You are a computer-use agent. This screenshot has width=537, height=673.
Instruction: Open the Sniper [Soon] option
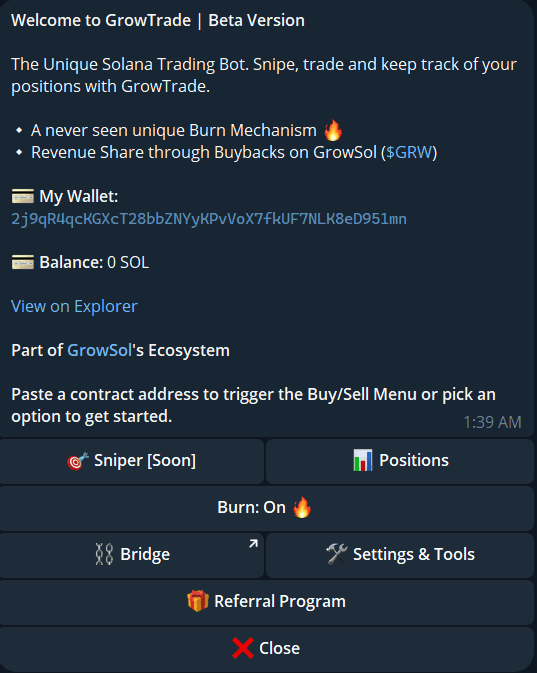click(x=132, y=461)
